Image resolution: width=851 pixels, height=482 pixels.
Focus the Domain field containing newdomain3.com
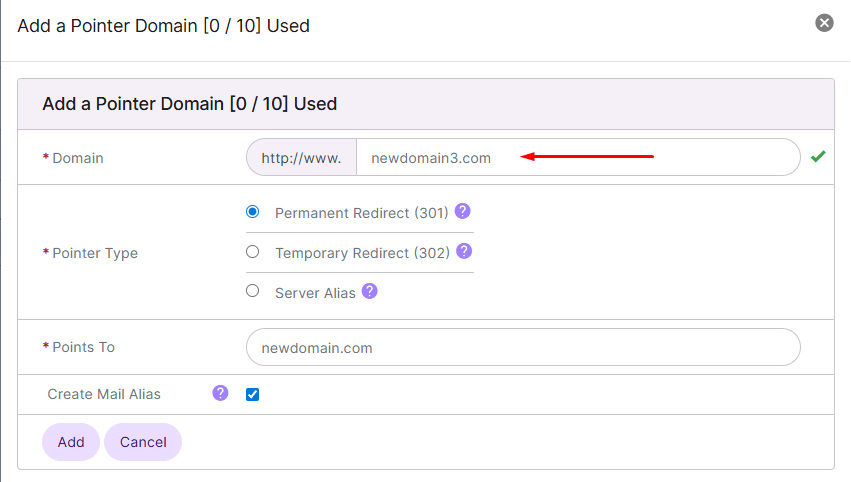[x=578, y=157]
